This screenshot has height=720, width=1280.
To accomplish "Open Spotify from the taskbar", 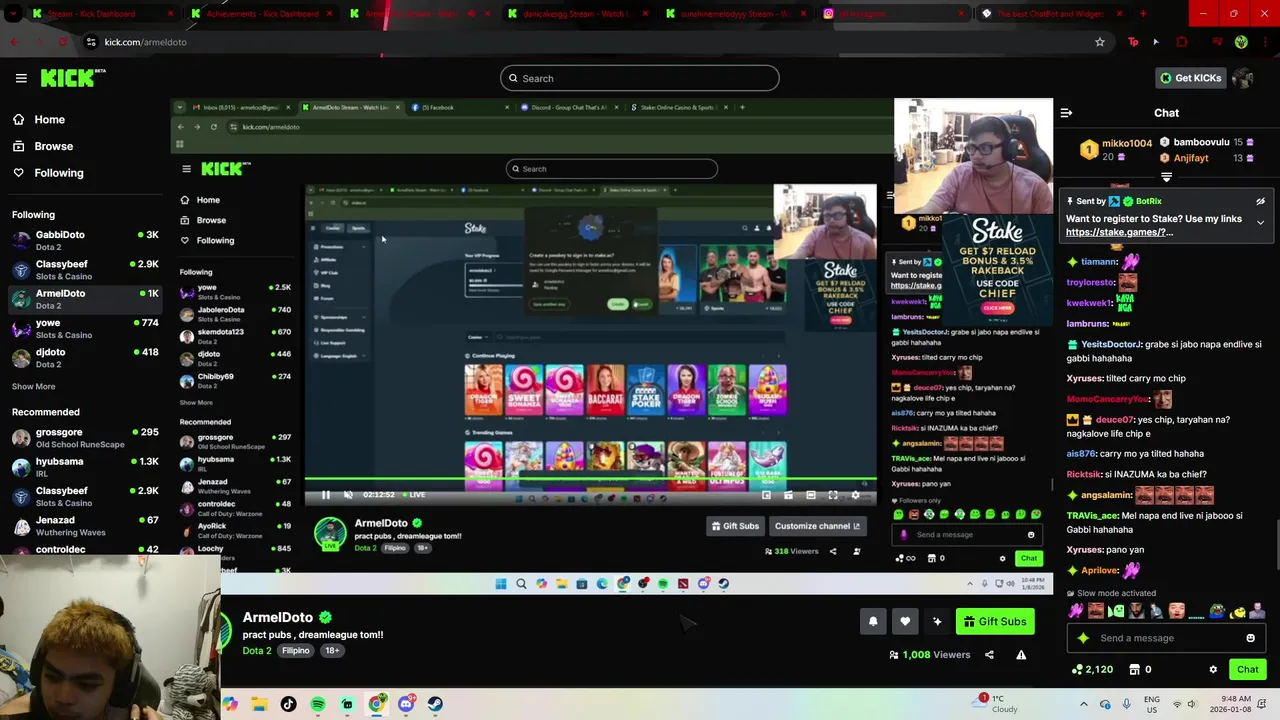I will (318, 704).
